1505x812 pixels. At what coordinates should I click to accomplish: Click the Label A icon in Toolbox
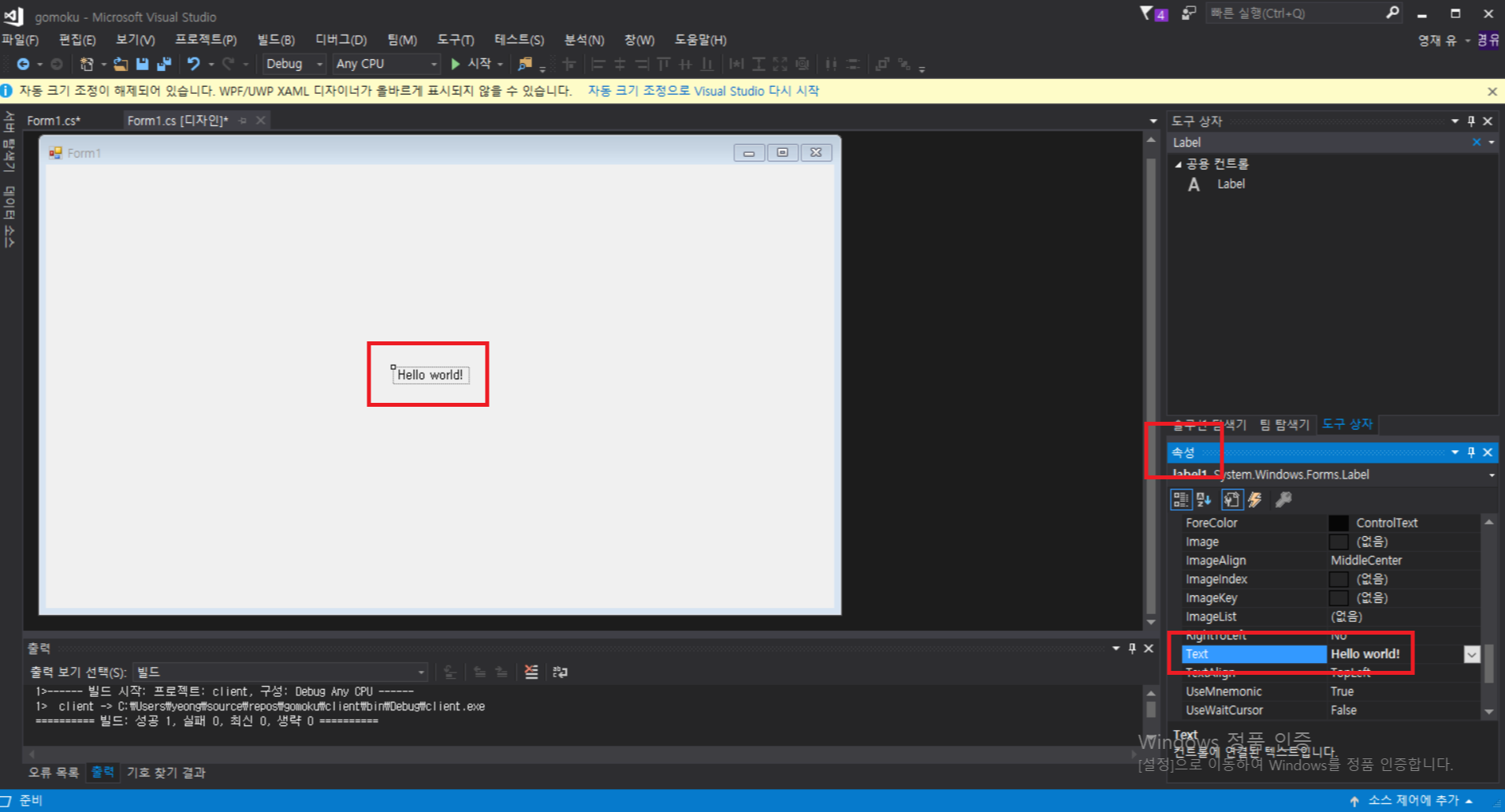click(x=1194, y=184)
